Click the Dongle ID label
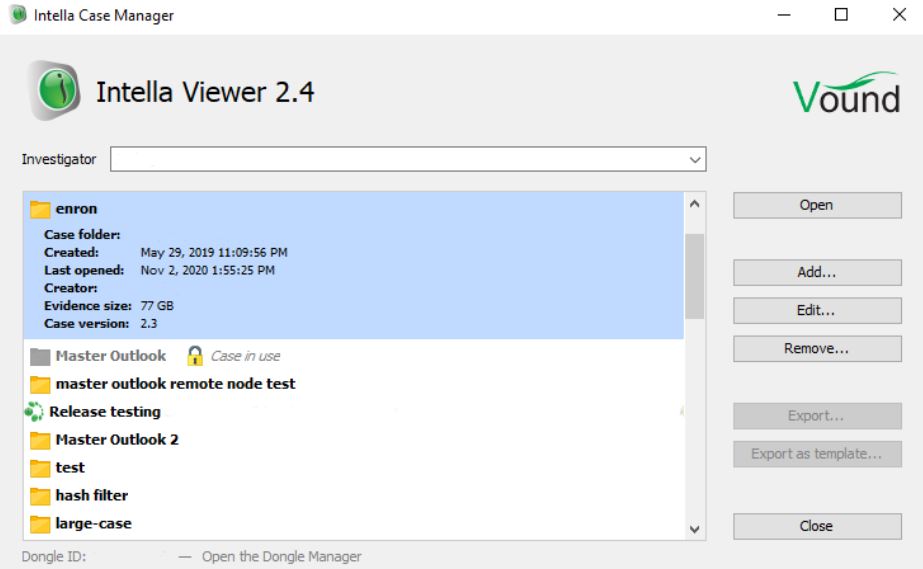This screenshot has width=923, height=569. pos(54,557)
